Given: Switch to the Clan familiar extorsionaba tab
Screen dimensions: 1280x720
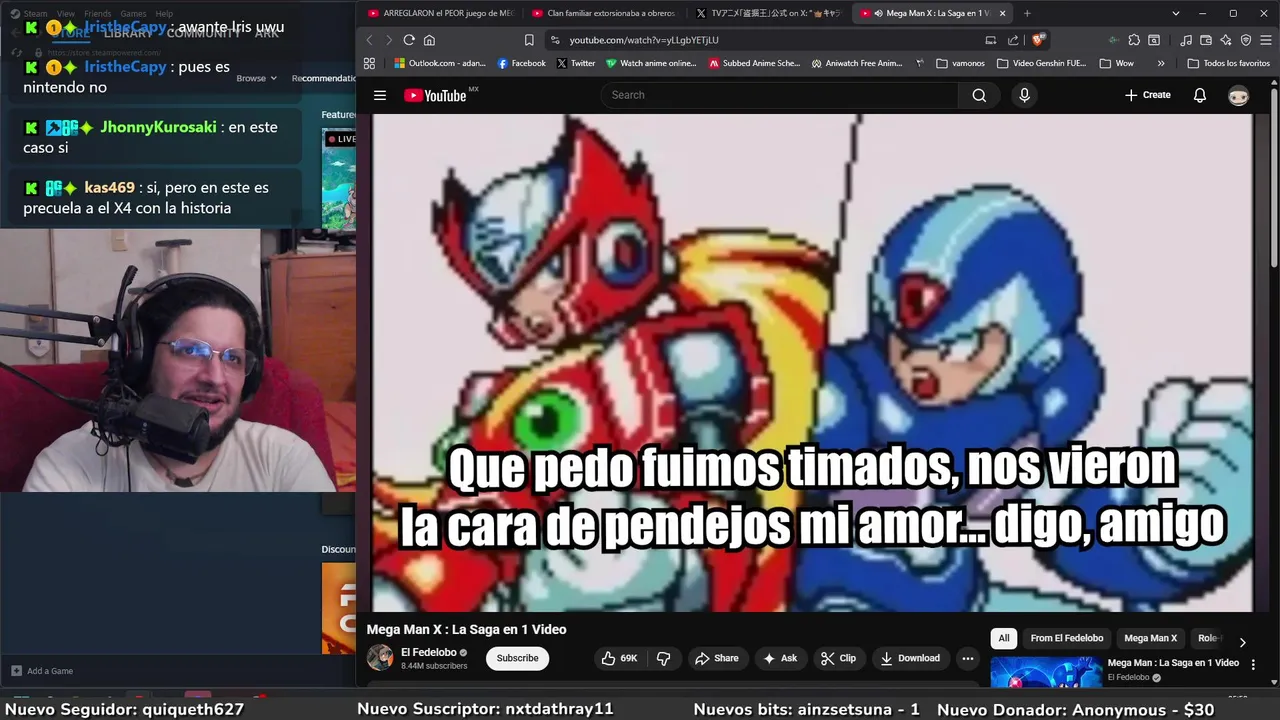Looking at the screenshot, I should 603,13.
